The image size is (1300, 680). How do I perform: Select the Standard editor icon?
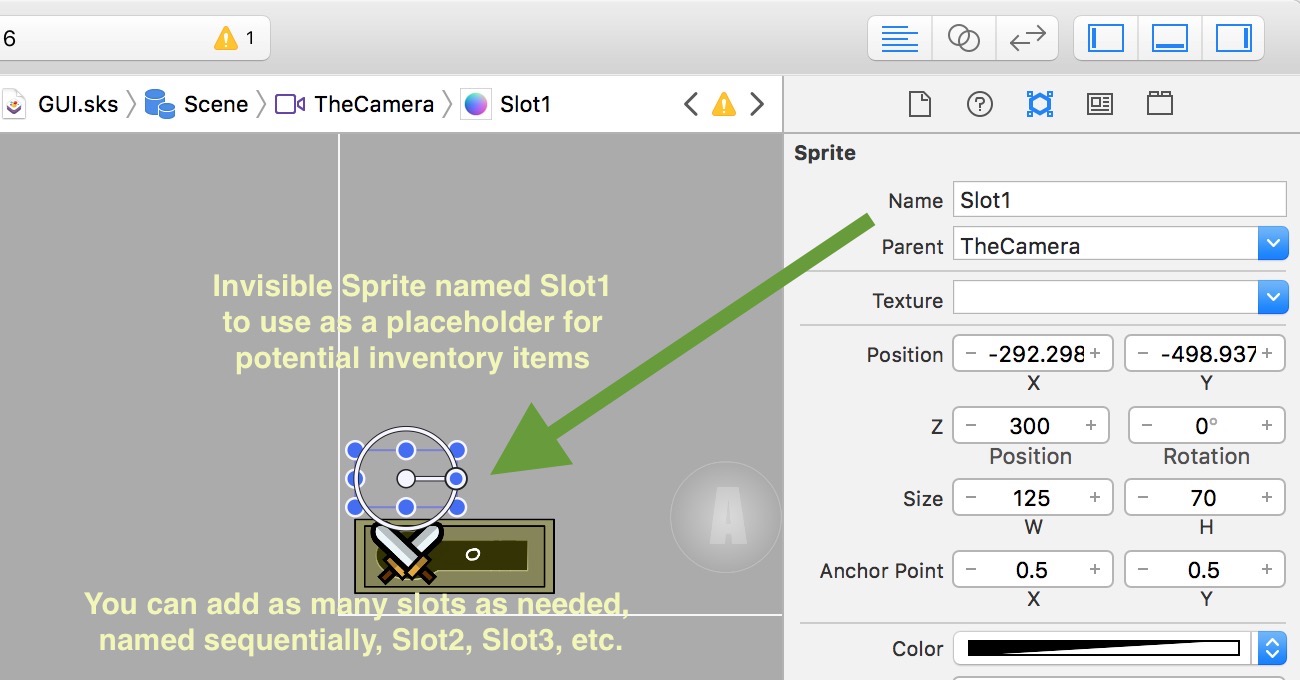[x=900, y=39]
